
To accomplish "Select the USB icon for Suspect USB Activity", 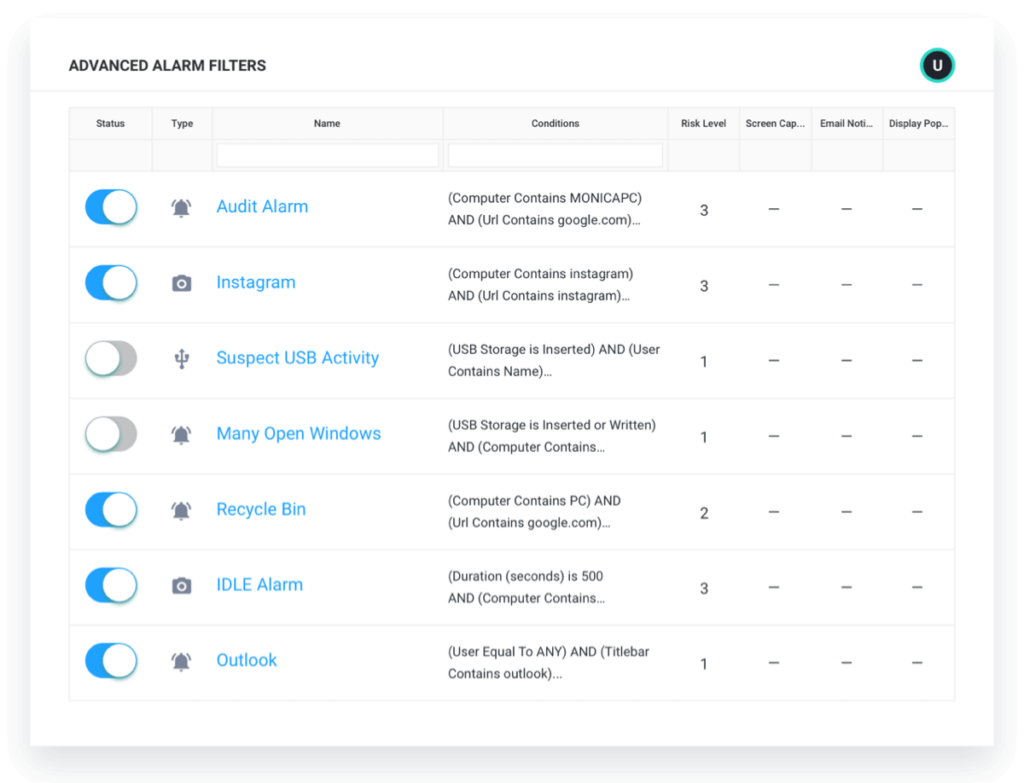I will click(181, 358).
